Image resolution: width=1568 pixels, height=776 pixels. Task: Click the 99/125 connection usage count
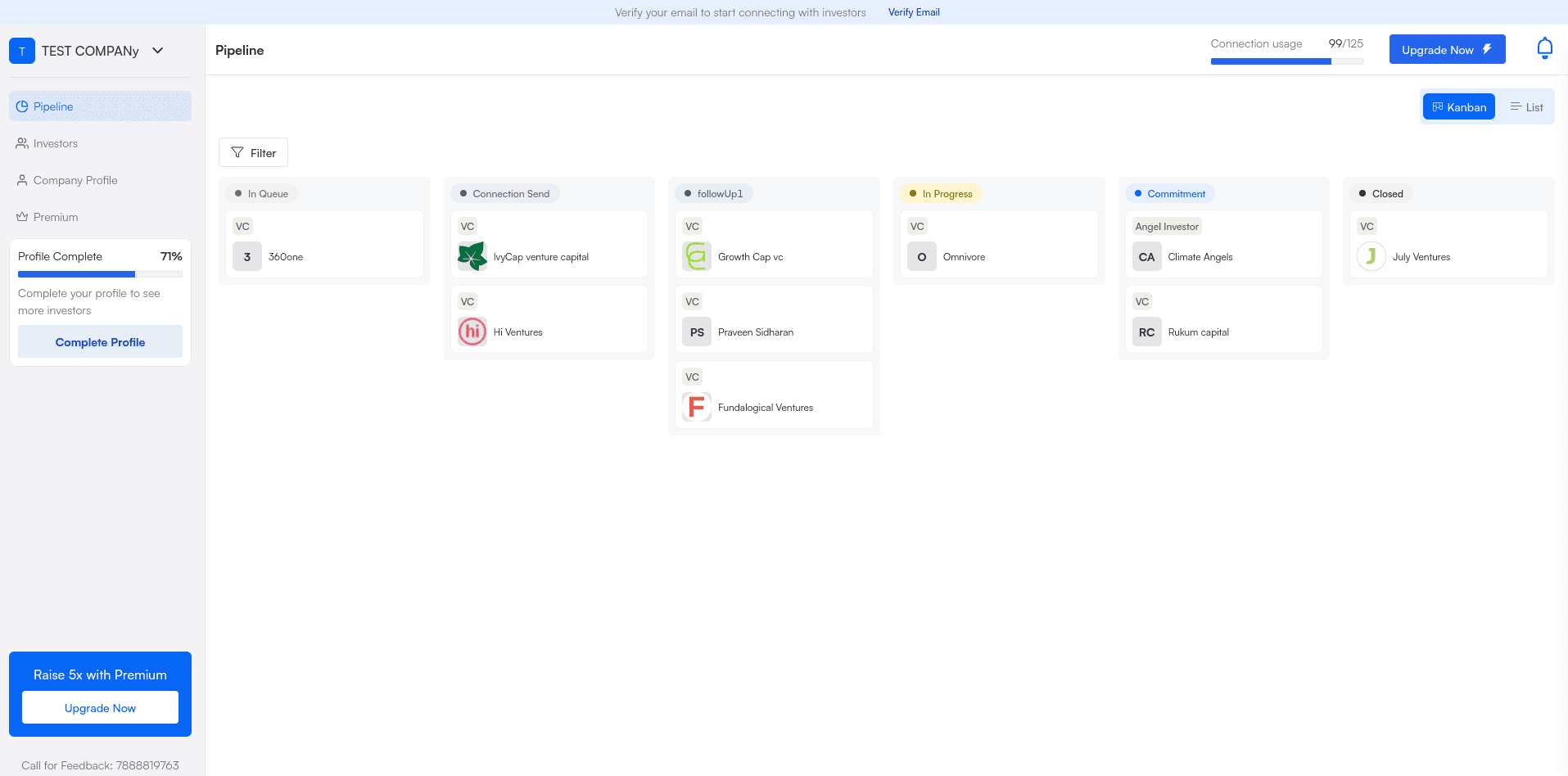[1346, 43]
